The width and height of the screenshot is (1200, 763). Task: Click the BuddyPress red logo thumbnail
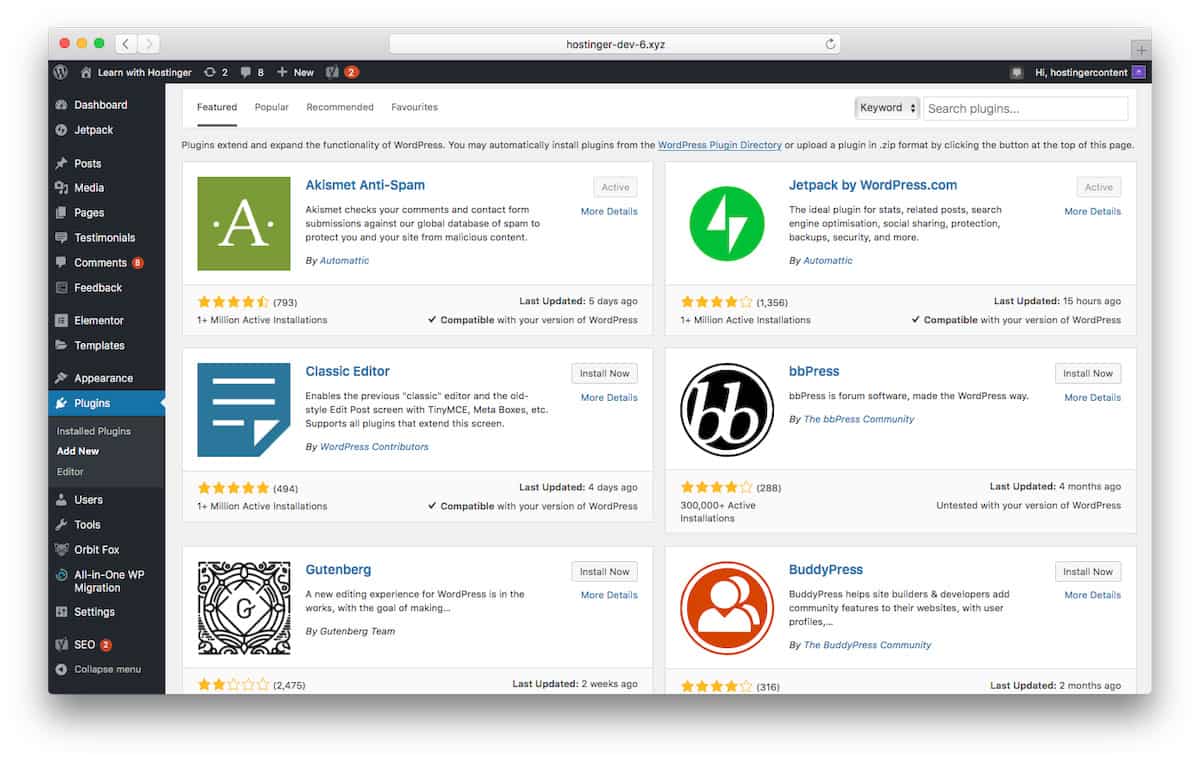pos(727,608)
